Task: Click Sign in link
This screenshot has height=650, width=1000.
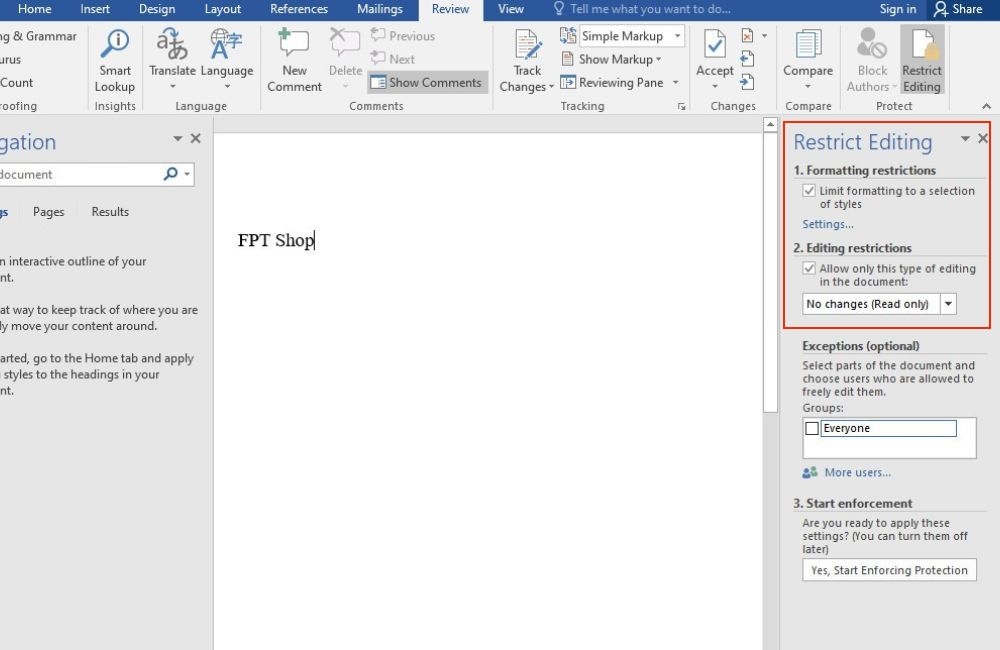Action: [x=897, y=9]
